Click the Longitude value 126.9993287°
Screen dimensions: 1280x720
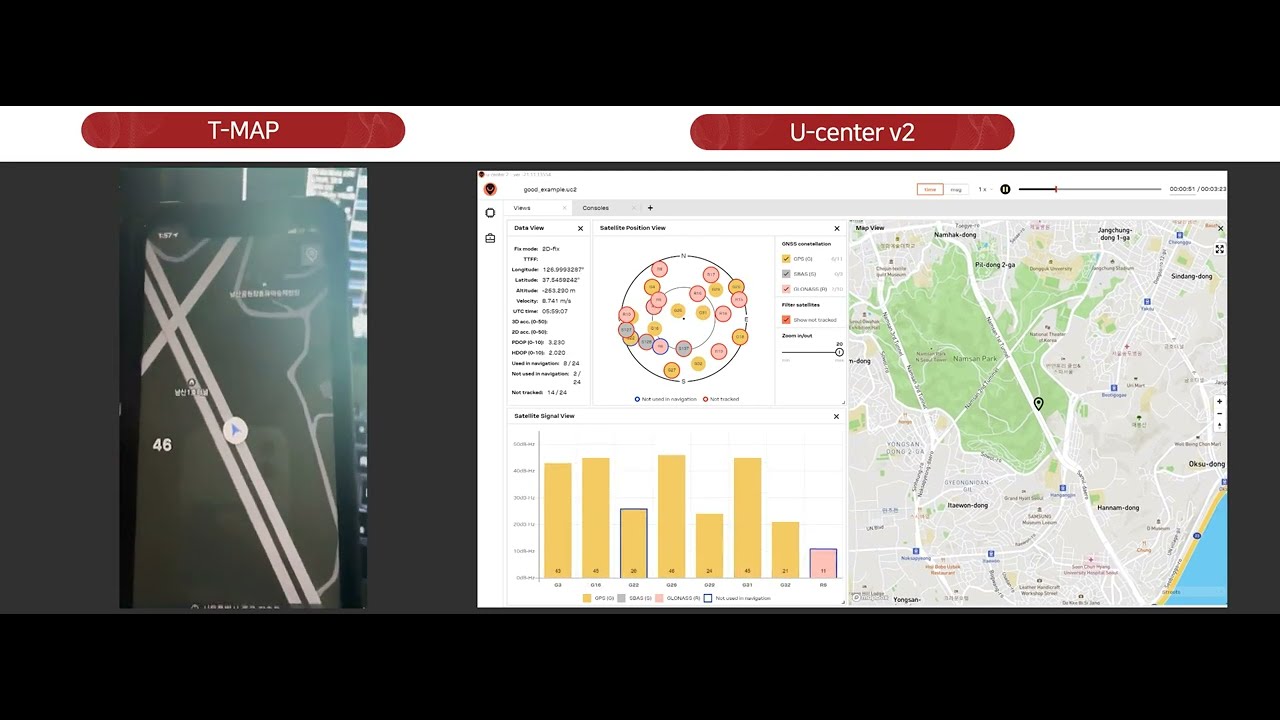[x=563, y=269]
